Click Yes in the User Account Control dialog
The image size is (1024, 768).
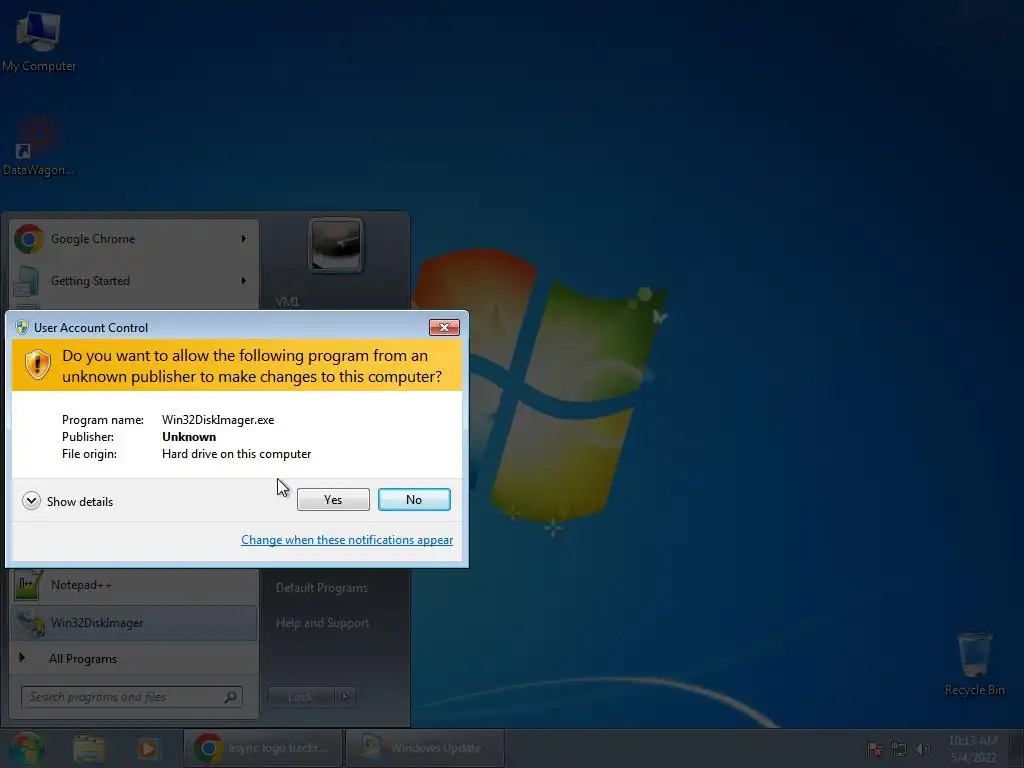click(333, 500)
